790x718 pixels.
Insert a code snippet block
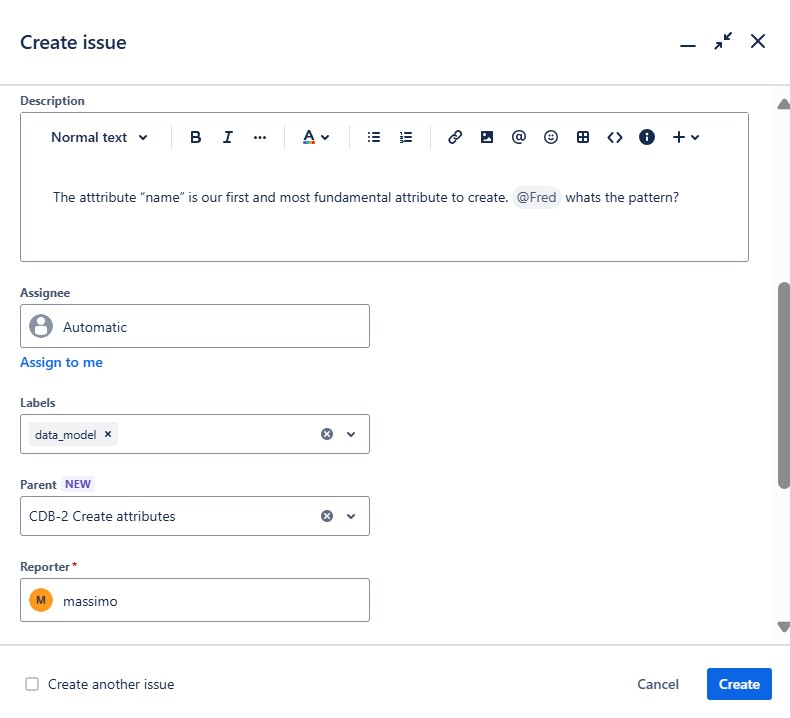(x=615, y=137)
